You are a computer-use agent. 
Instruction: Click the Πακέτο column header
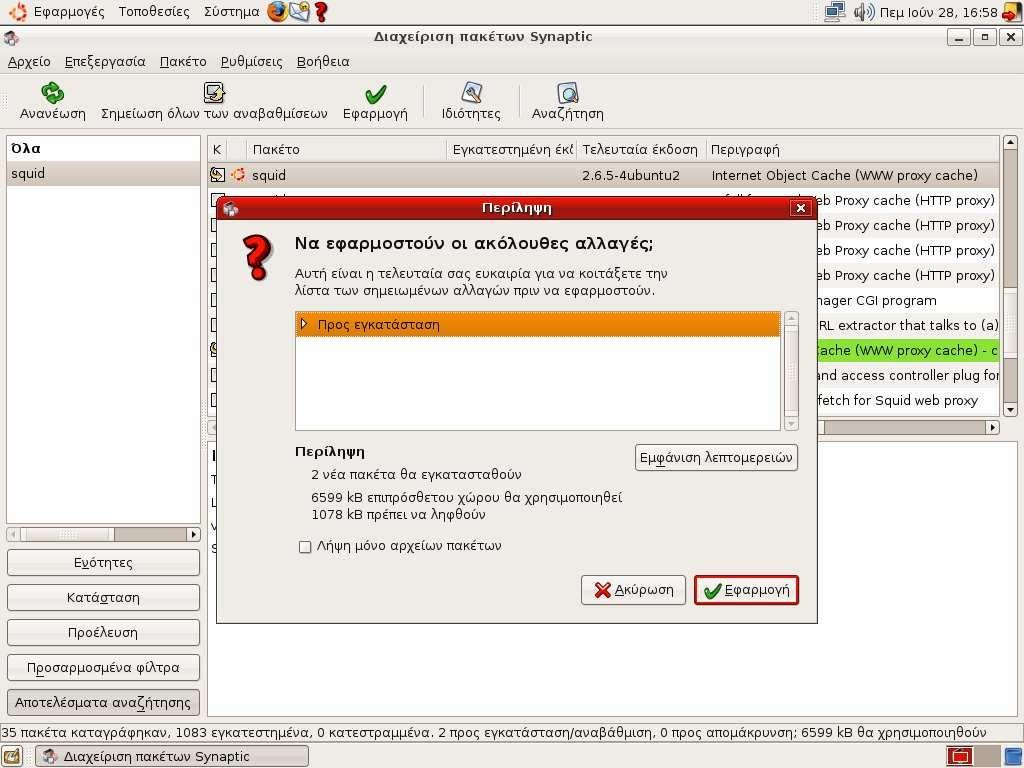click(x=346, y=150)
